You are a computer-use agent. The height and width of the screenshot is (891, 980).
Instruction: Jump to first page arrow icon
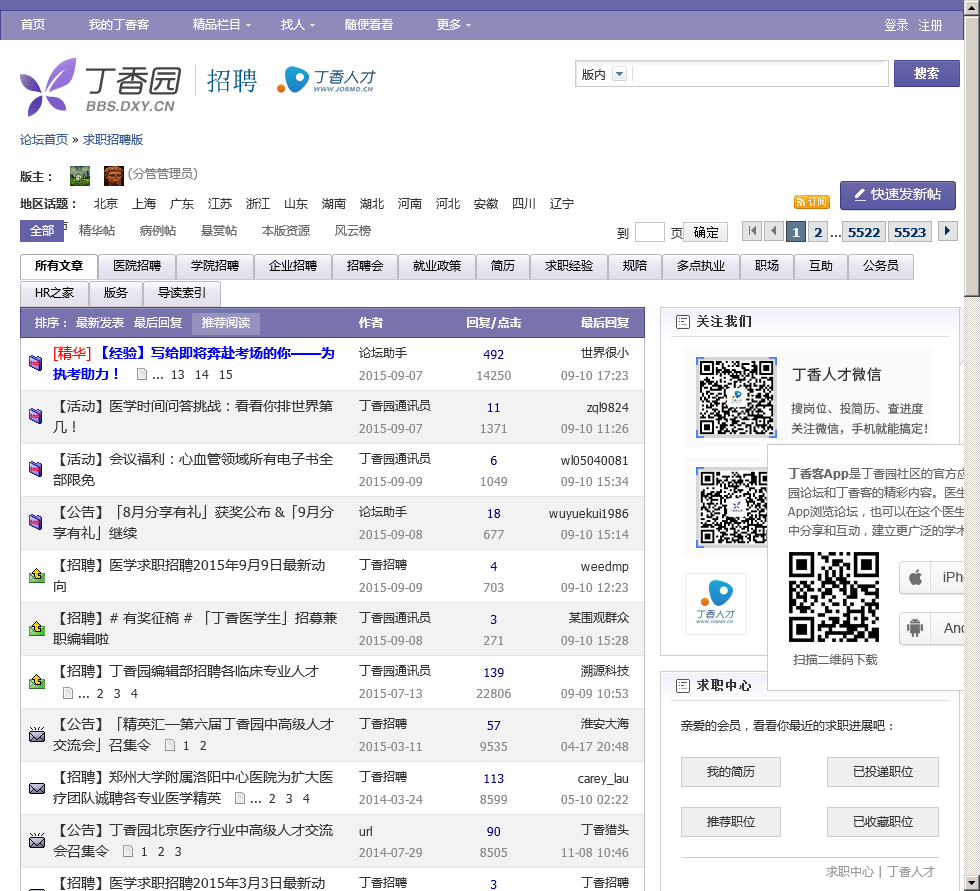752,232
